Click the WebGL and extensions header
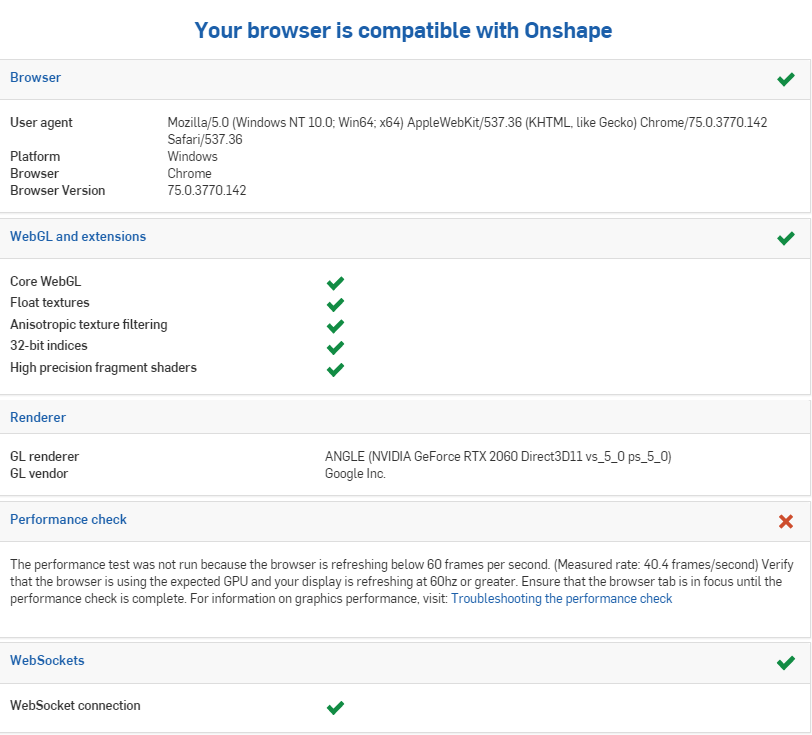The height and width of the screenshot is (735, 812). pyautogui.click(x=78, y=237)
